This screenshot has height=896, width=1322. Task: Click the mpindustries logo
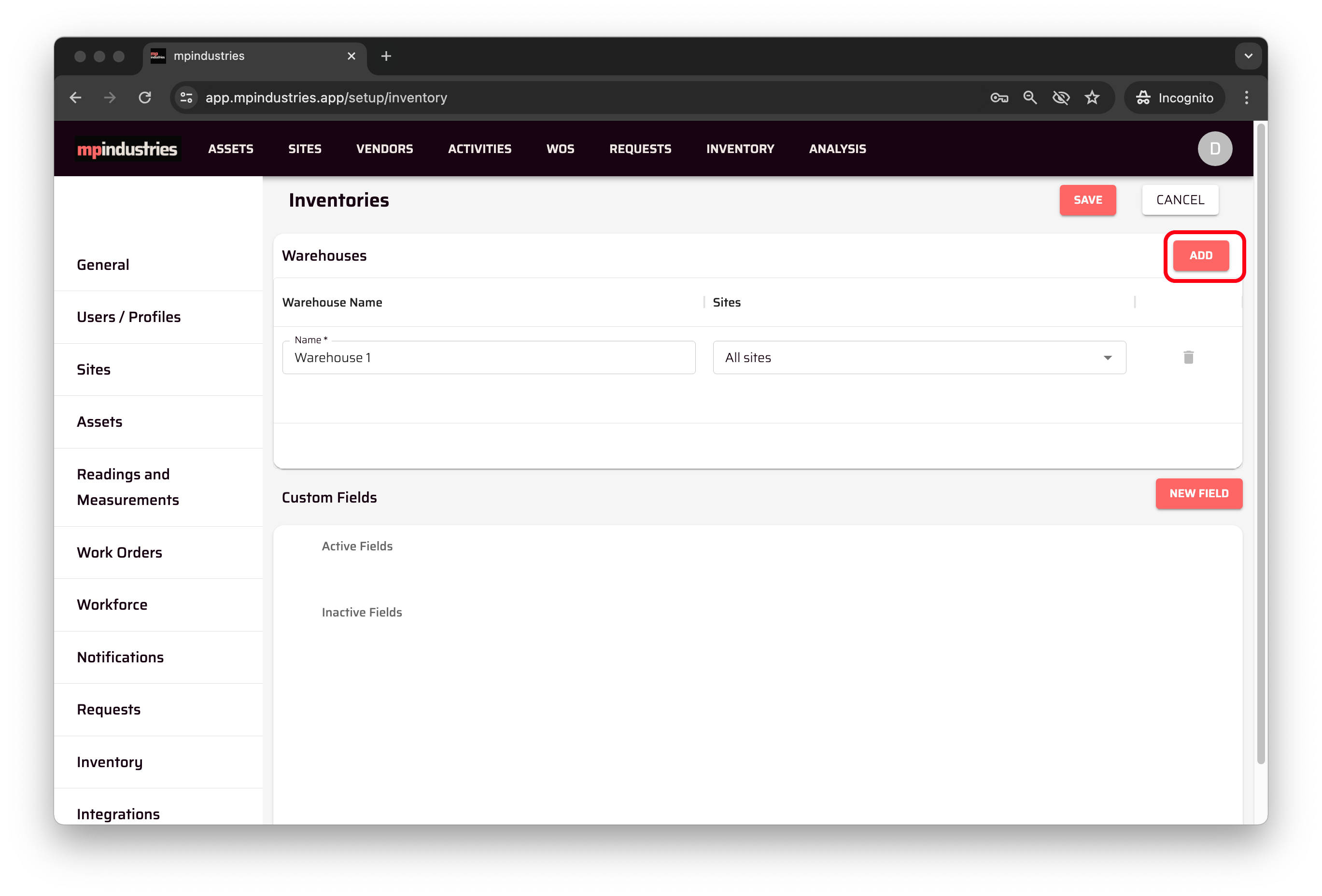coord(127,149)
